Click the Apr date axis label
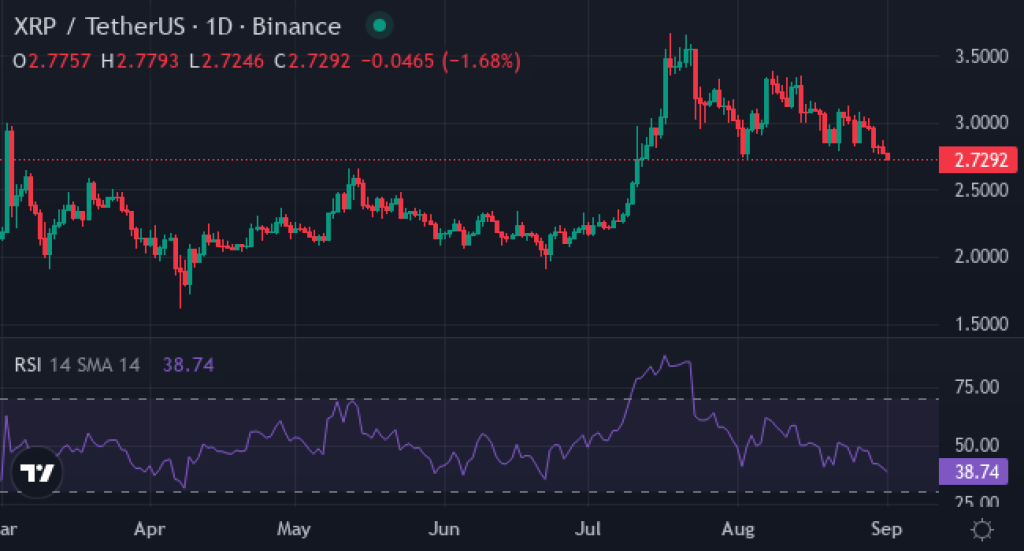 coord(150,529)
